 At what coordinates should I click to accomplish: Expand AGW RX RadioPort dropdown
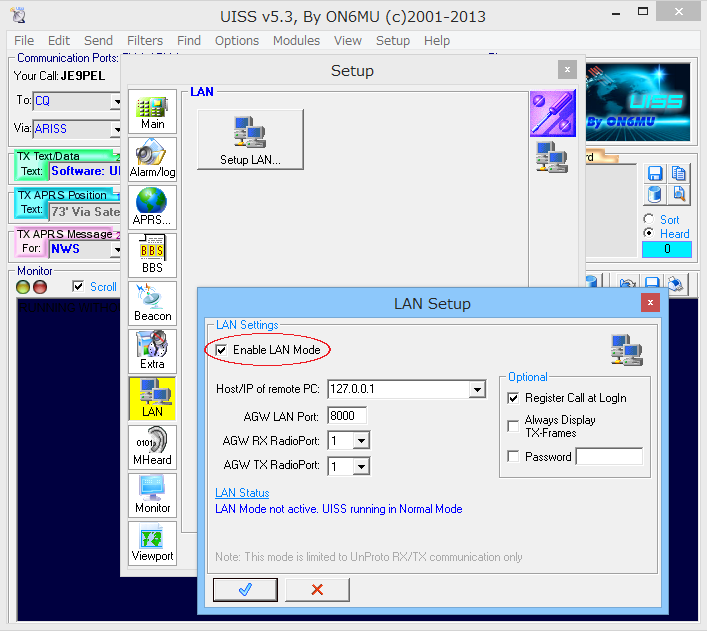pyautogui.click(x=362, y=441)
